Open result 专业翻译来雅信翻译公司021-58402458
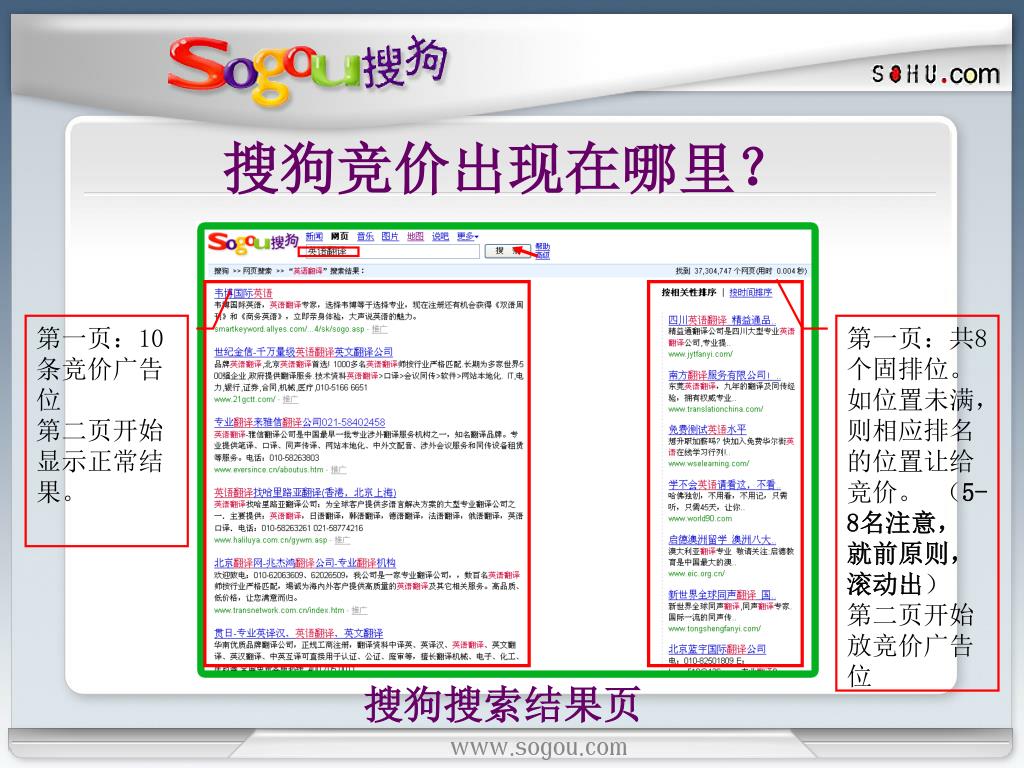 300,423
